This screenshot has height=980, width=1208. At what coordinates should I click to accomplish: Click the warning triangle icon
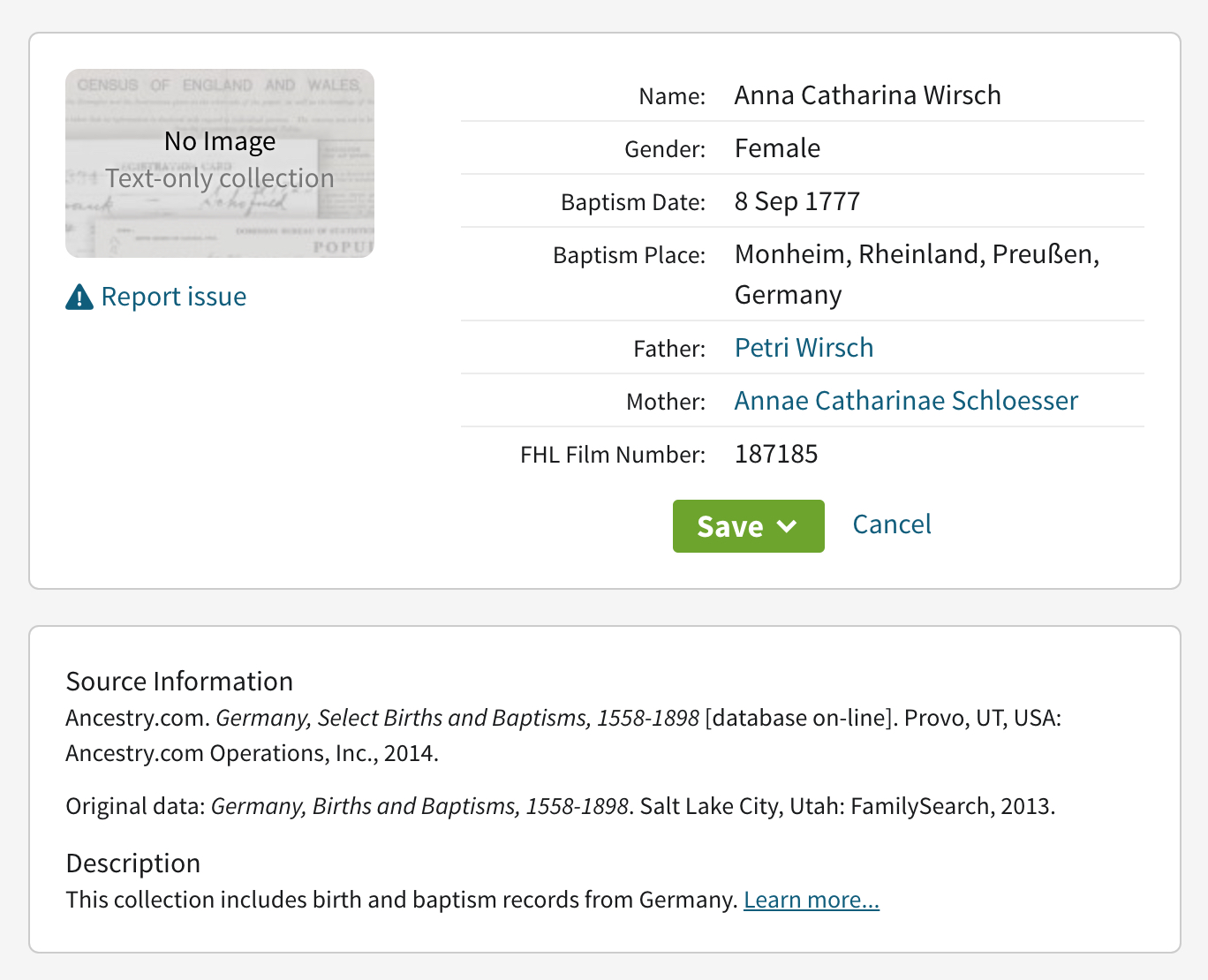coord(79,298)
